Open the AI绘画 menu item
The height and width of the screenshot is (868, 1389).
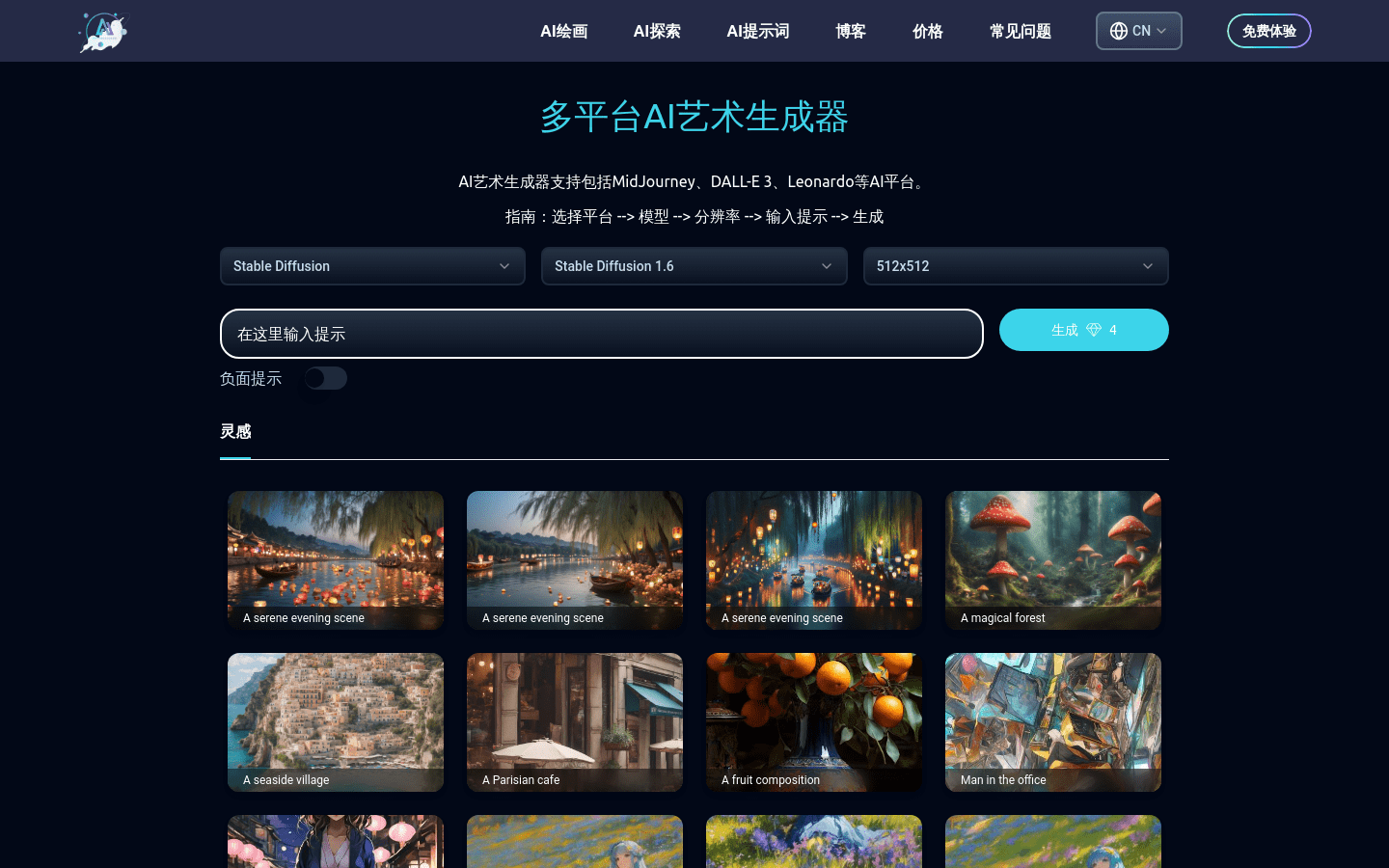click(564, 31)
